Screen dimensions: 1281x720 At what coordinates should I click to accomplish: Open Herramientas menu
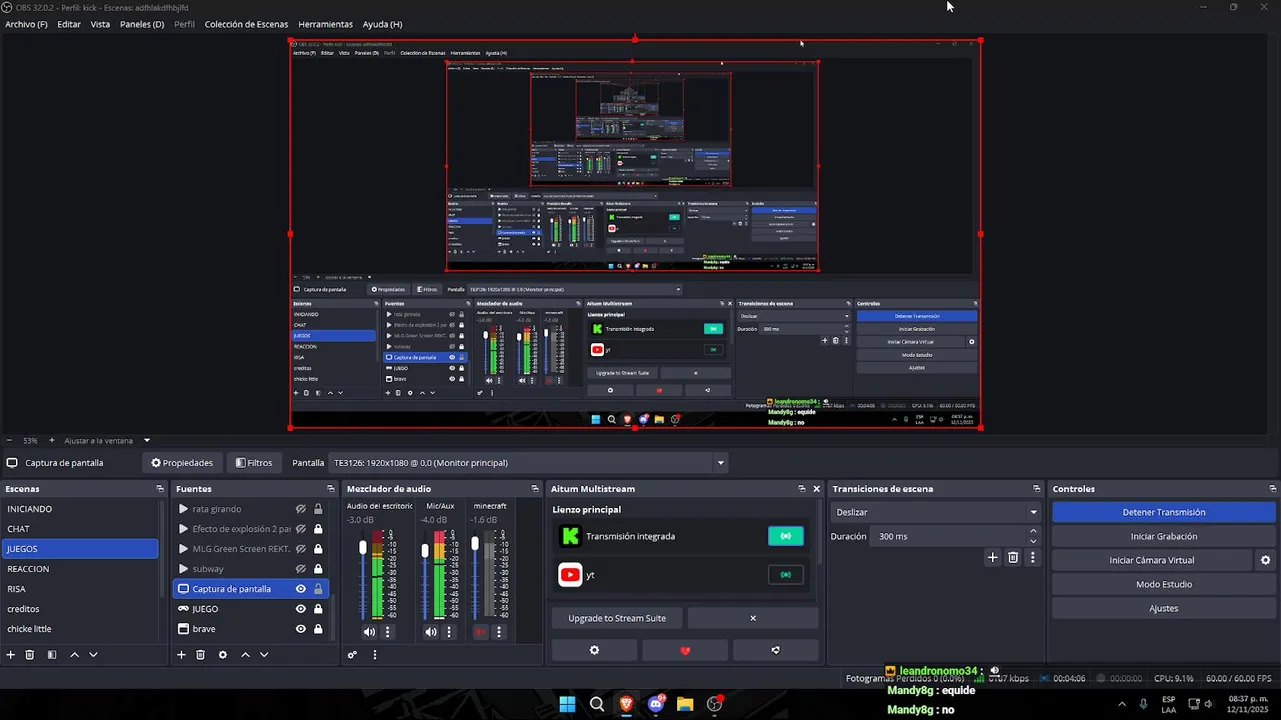325,24
